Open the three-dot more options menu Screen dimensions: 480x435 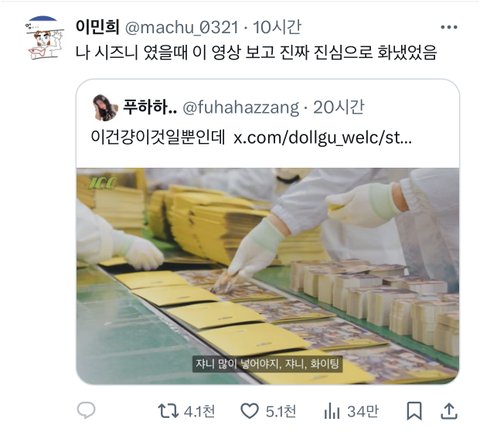click(449, 27)
